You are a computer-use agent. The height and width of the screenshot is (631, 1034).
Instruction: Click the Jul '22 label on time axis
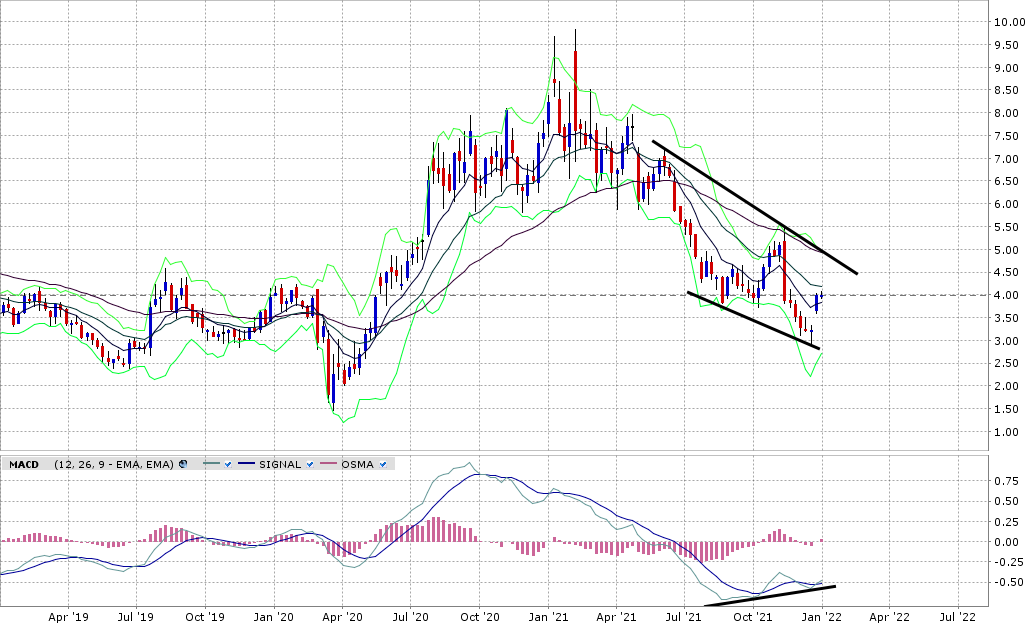click(x=958, y=619)
